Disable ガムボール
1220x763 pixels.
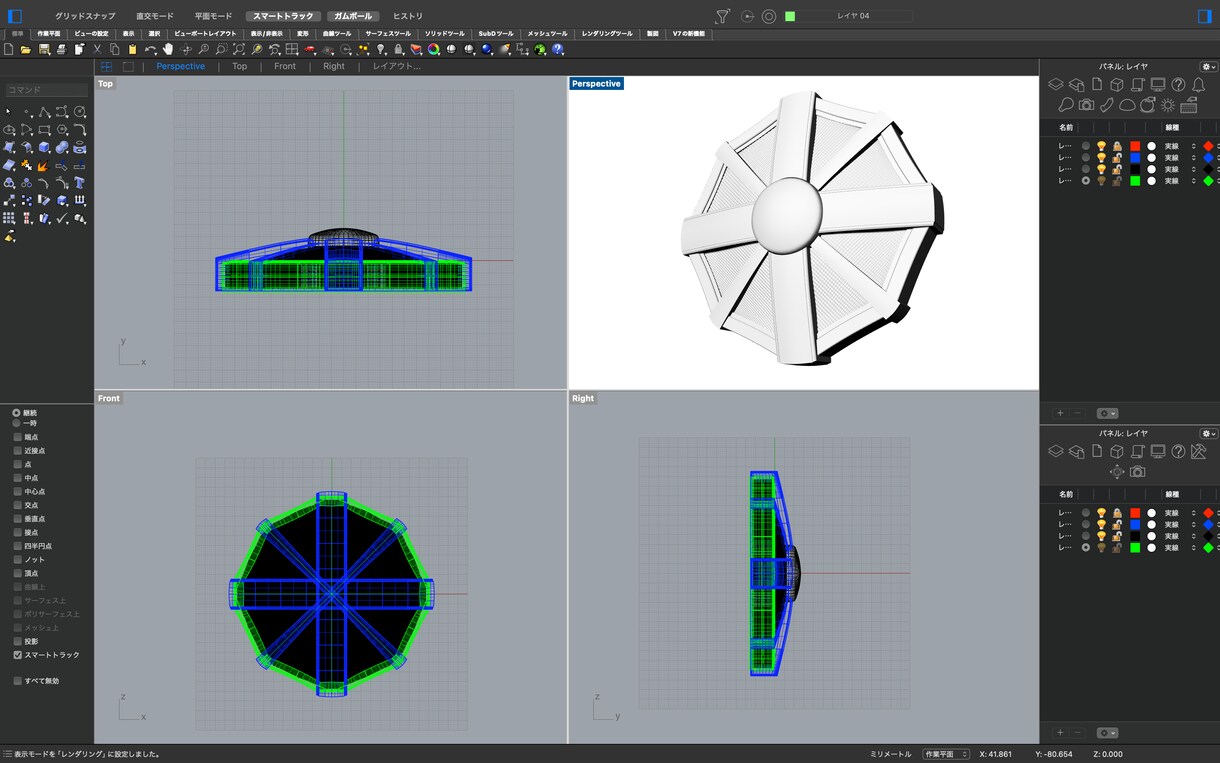coord(353,16)
